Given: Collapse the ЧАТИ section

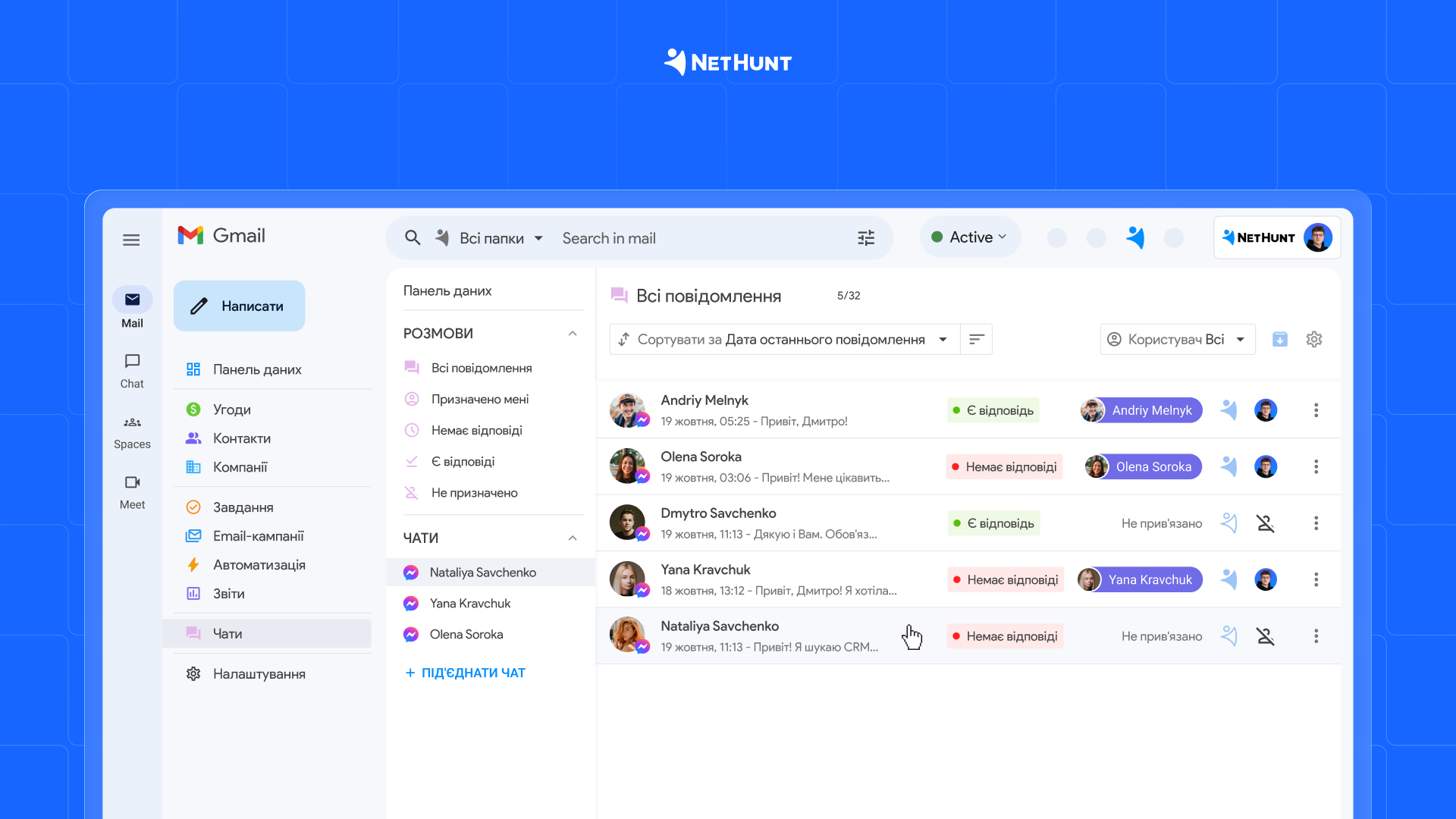Looking at the screenshot, I should pyautogui.click(x=573, y=538).
